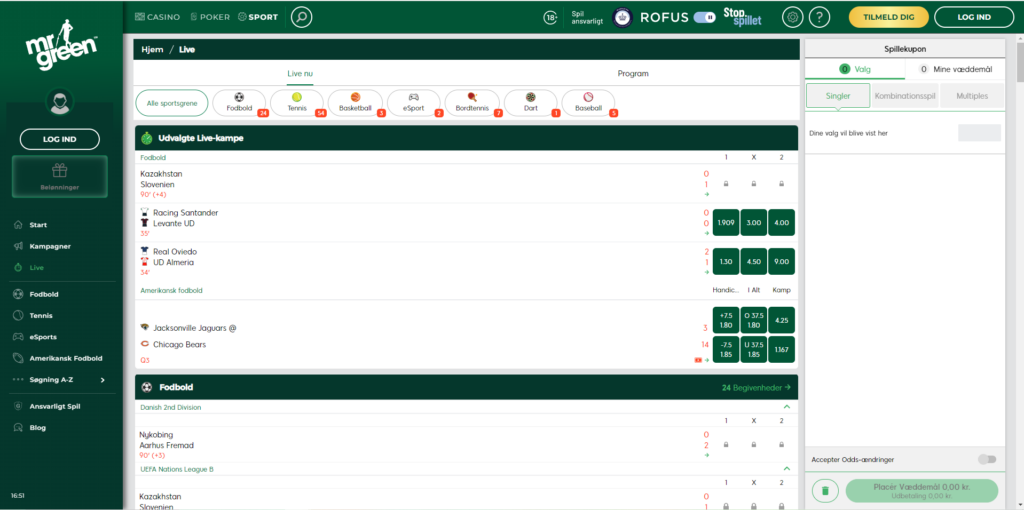Click Placér Væddemål button
Image resolution: width=1024 pixels, height=510 pixels.
click(x=921, y=490)
